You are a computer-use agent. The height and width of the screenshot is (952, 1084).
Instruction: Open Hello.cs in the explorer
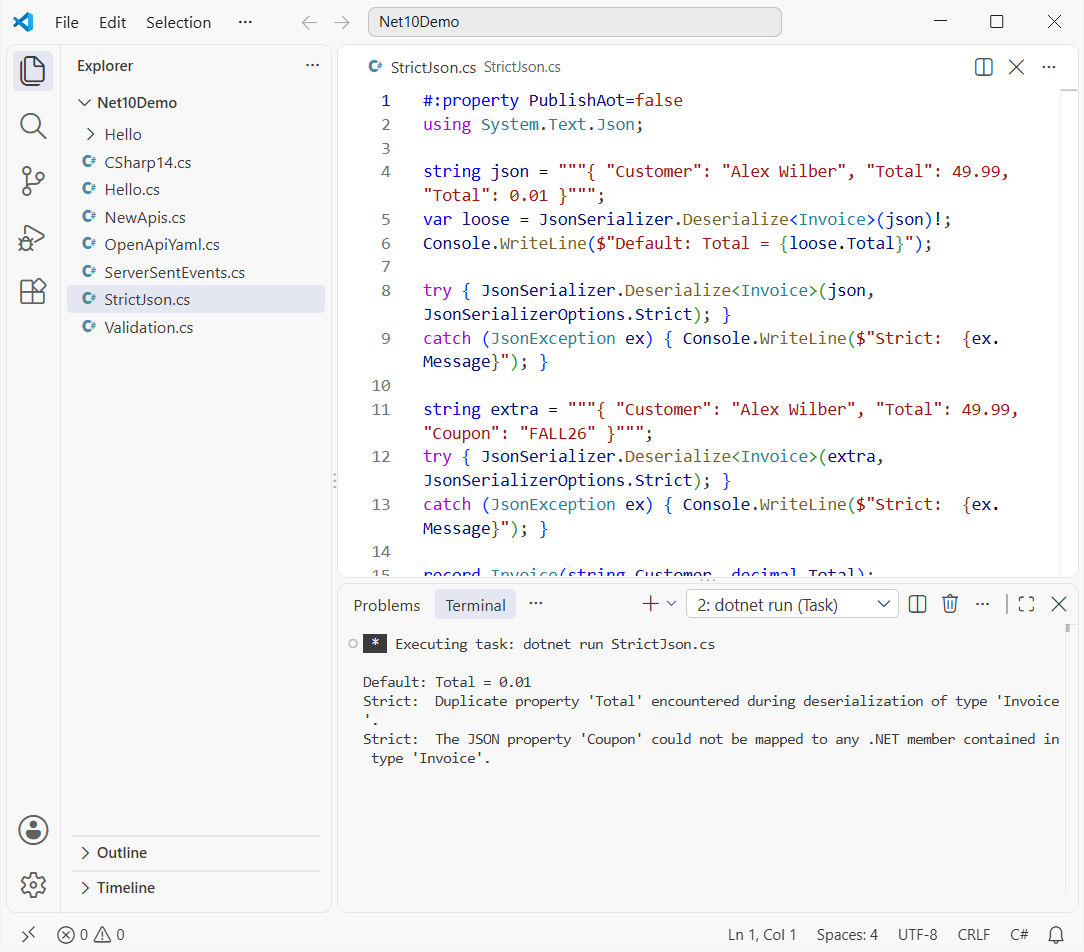point(196,189)
